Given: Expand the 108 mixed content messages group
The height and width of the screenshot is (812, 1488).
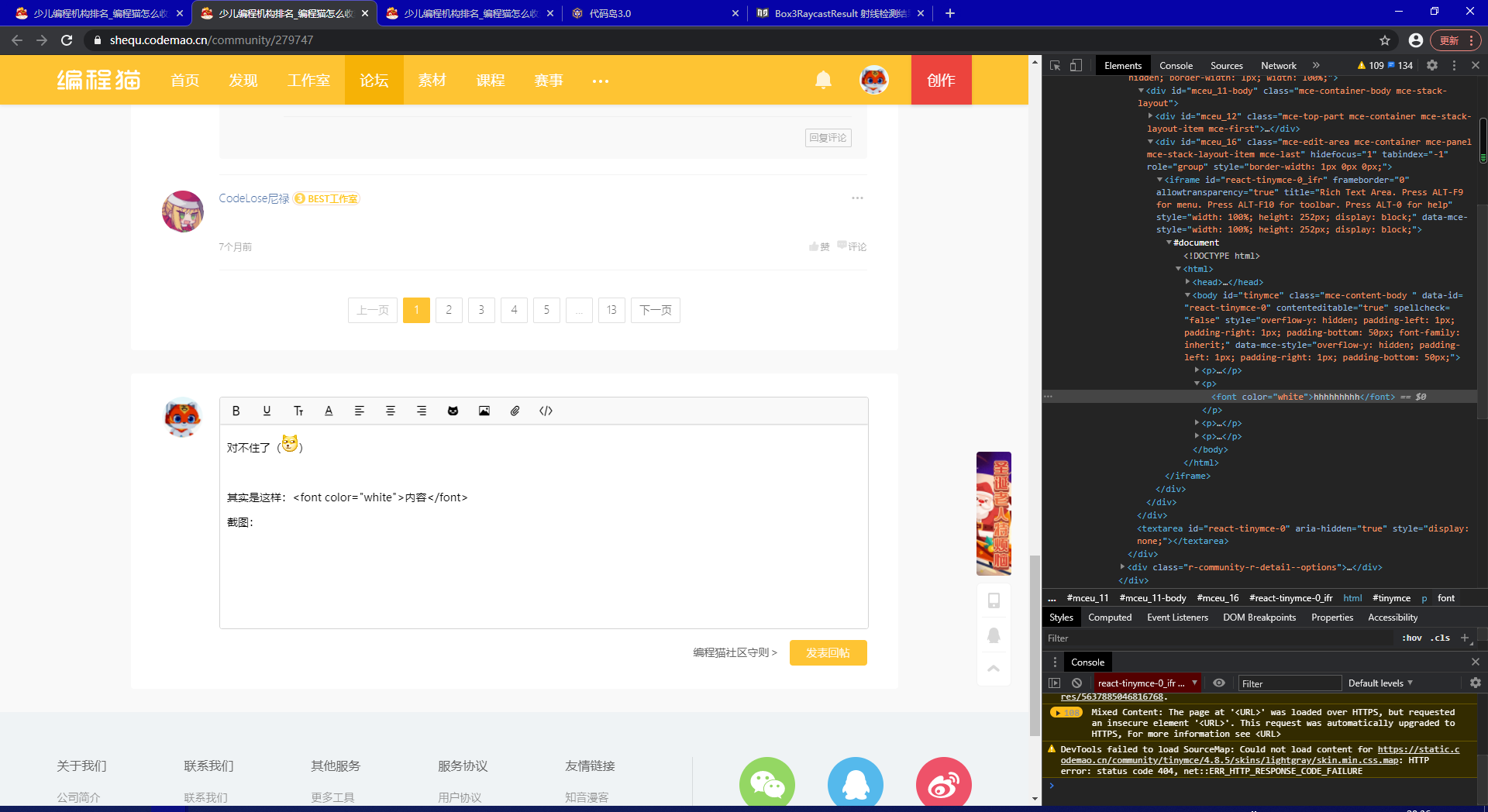Looking at the screenshot, I should [1066, 712].
